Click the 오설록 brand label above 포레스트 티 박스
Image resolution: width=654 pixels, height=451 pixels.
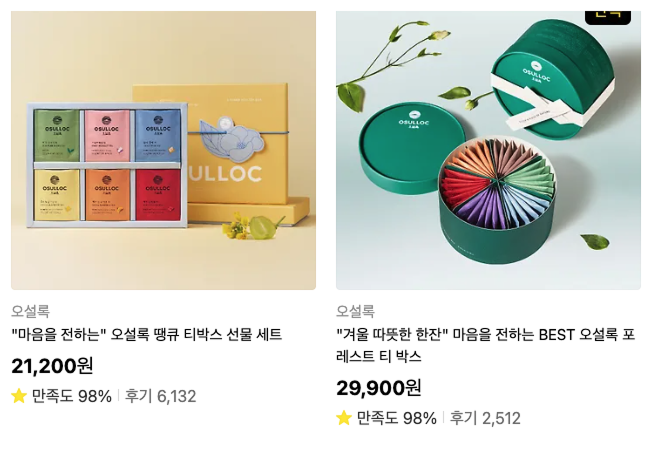point(355,311)
